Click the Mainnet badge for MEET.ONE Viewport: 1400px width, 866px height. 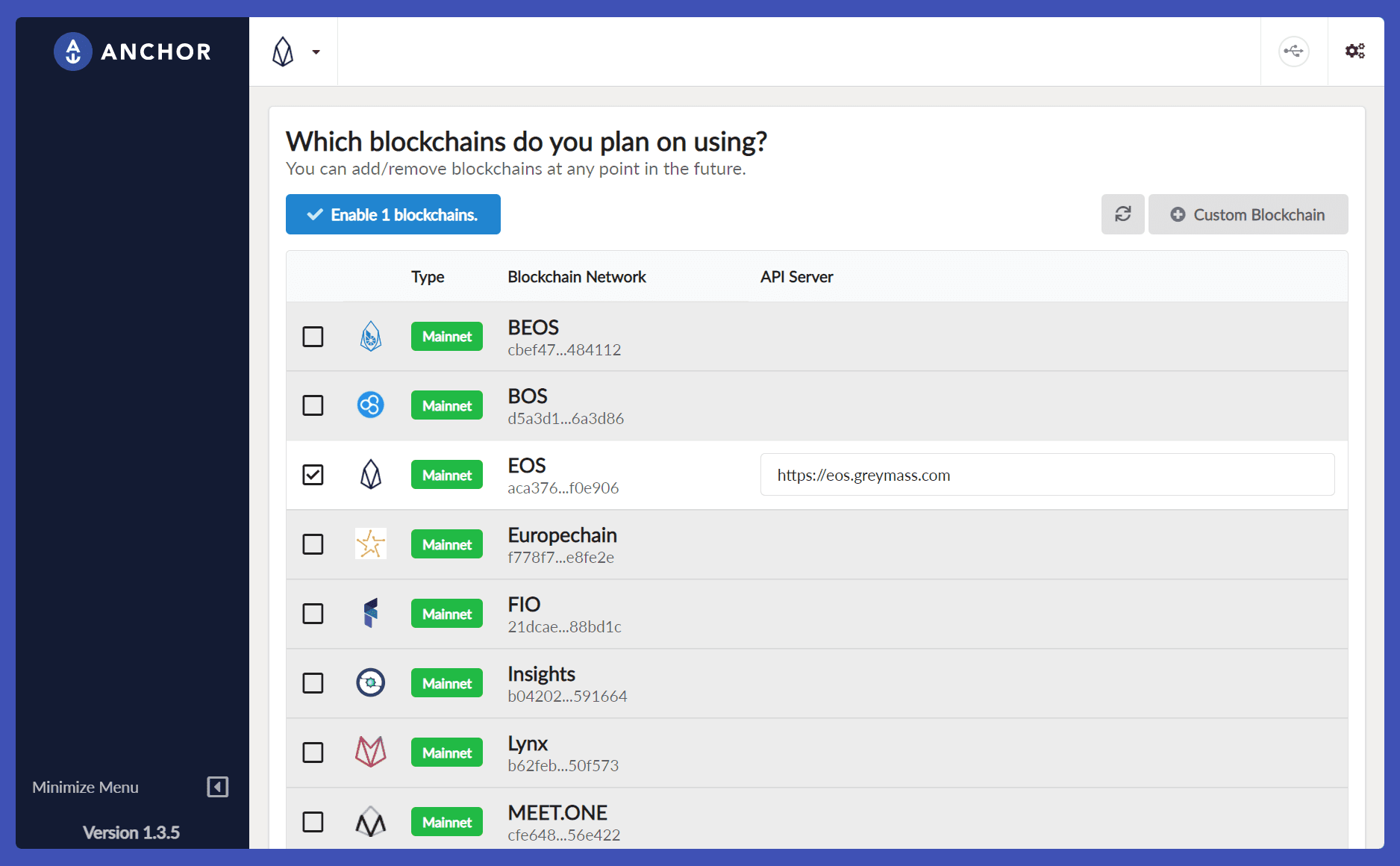click(447, 822)
